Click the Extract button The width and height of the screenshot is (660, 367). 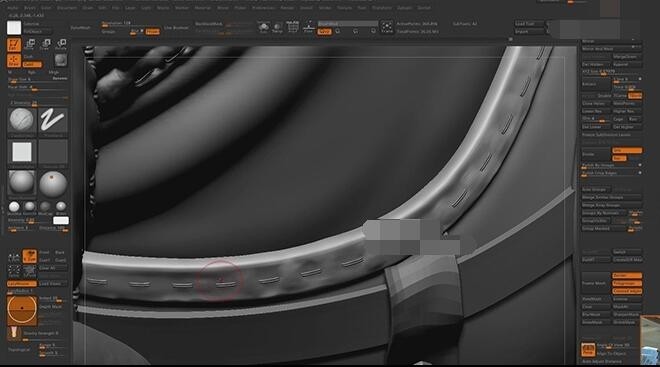coord(595,84)
